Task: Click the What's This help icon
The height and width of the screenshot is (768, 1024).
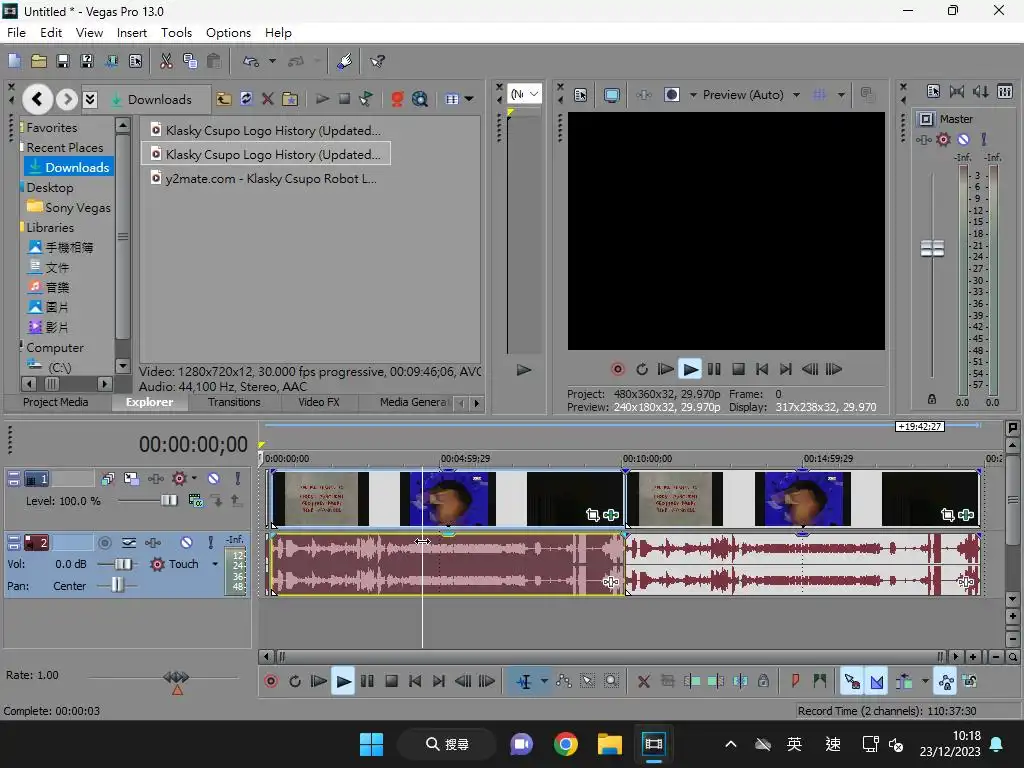Action: tap(377, 61)
